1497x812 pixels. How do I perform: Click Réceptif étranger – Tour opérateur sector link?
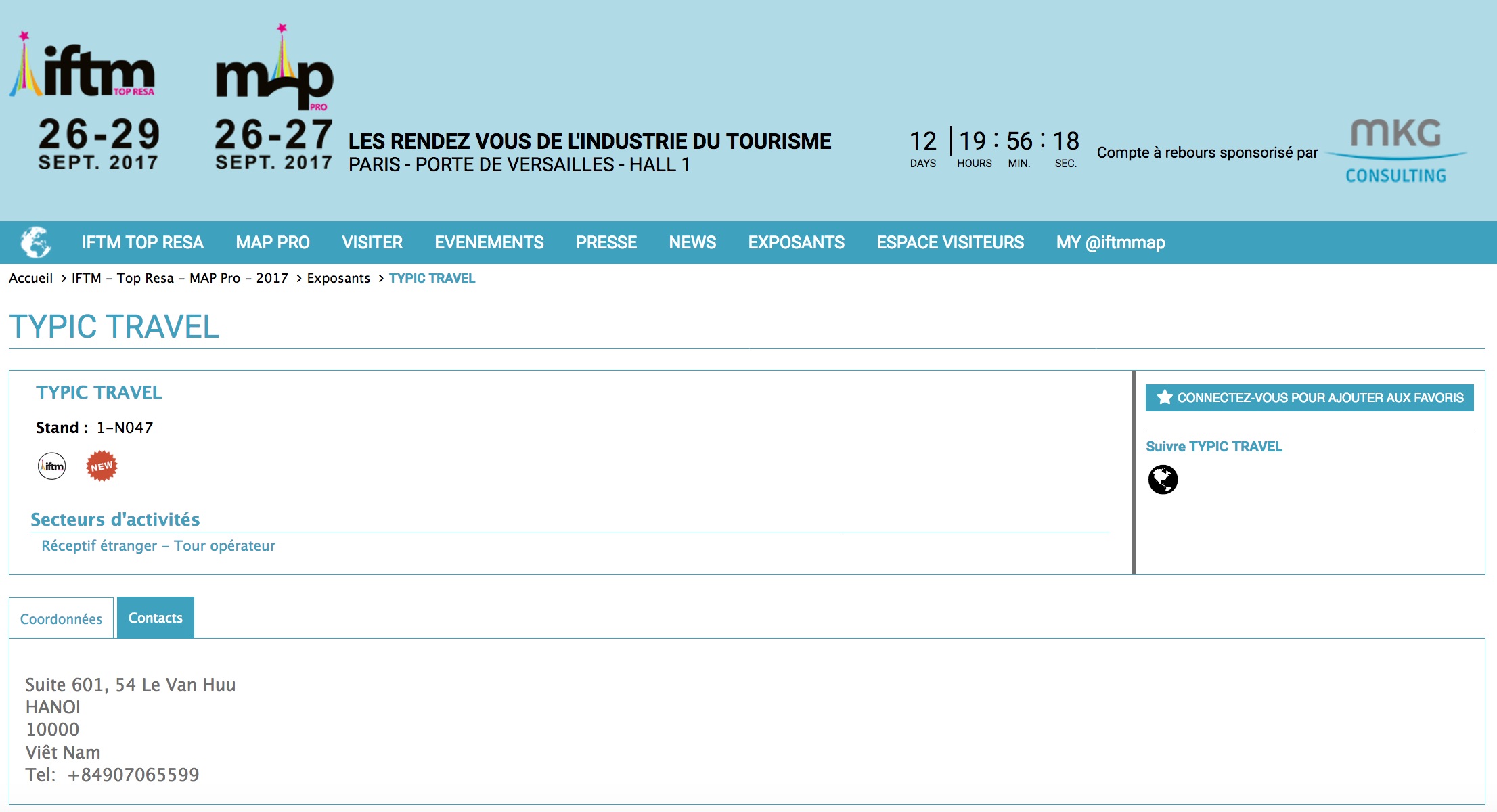pyautogui.click(x=158, y=545)
